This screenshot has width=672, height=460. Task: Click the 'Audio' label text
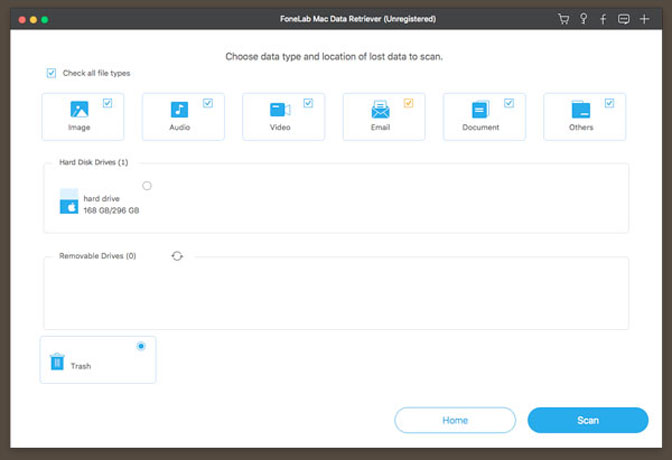pos(179,127)
